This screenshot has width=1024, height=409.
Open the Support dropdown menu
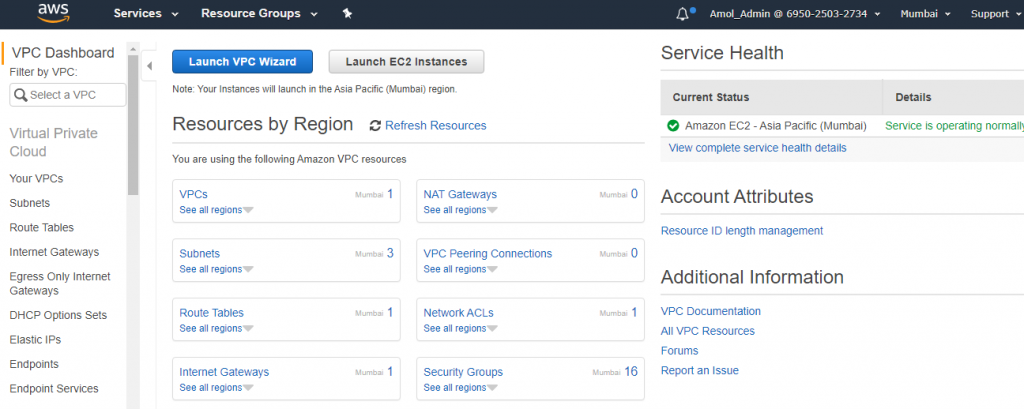pos(997,14)
